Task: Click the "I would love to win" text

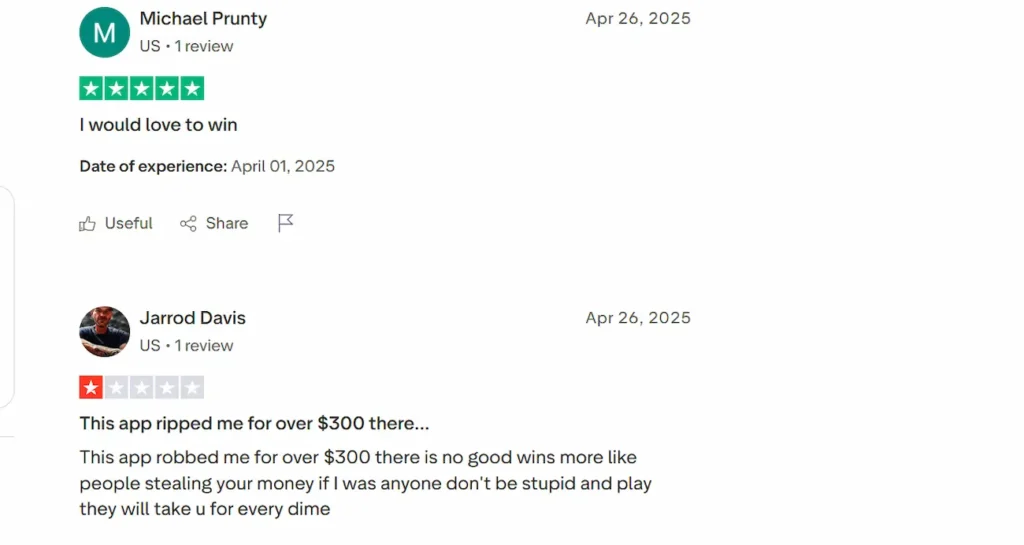Action: [x=158, y=125]
